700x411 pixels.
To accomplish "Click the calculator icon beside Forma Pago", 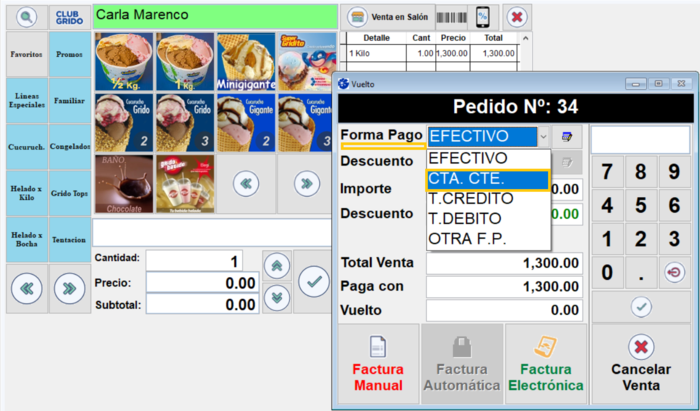I will [568, 136].
